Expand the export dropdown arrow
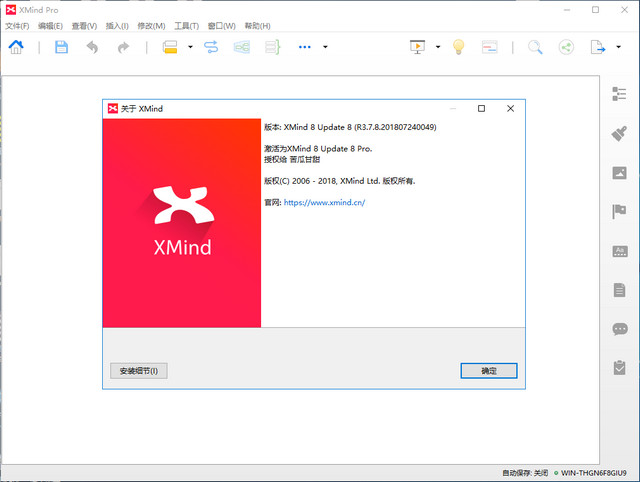Image resolution: width=640 pixels, height=482 pixels. [618, 47]
